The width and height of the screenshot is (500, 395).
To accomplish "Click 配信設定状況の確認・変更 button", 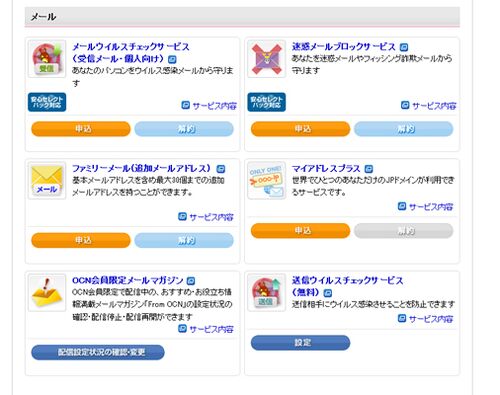I will point(98,352).
